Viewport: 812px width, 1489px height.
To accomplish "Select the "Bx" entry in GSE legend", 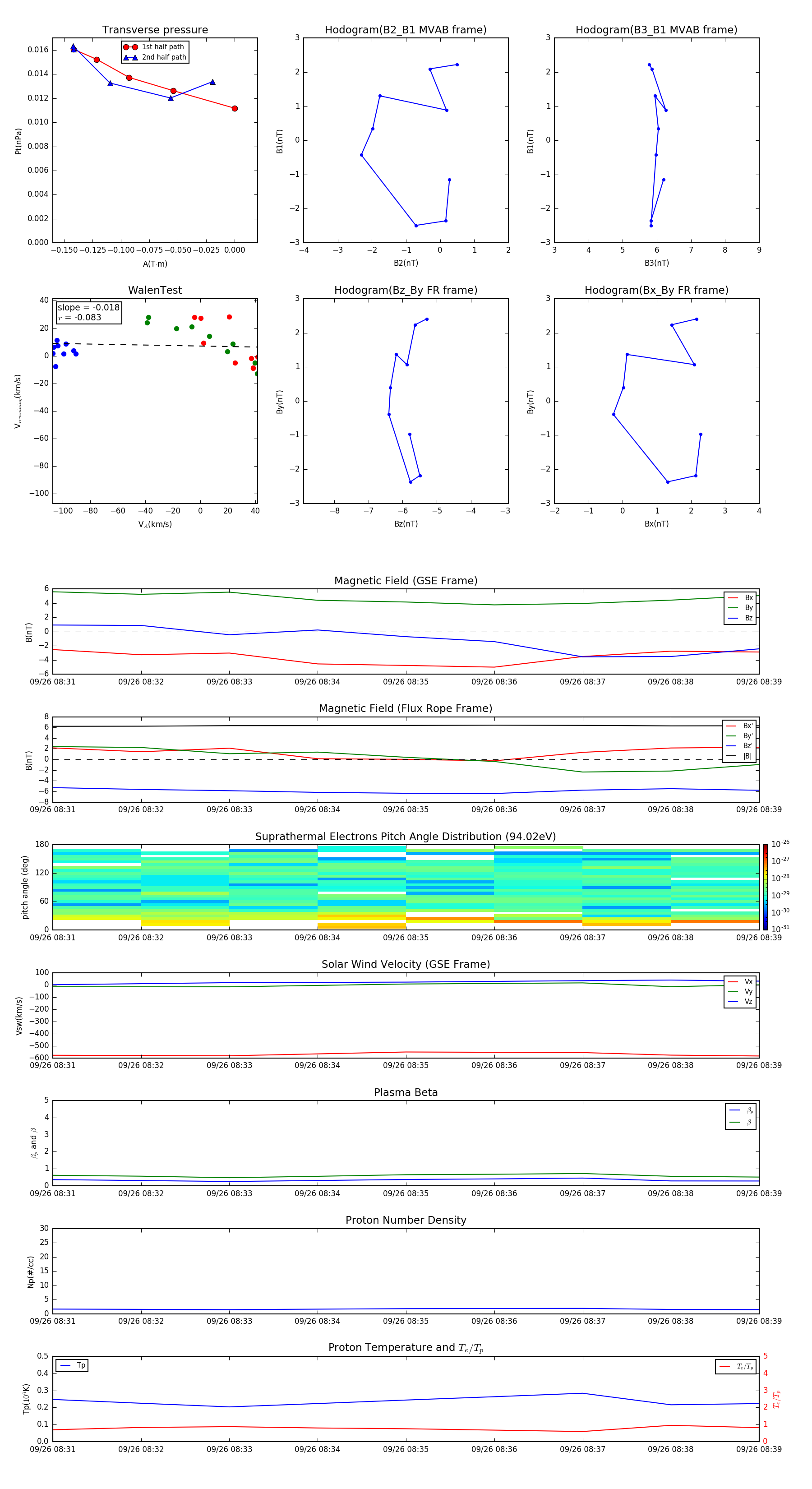I will click(740, 598).
